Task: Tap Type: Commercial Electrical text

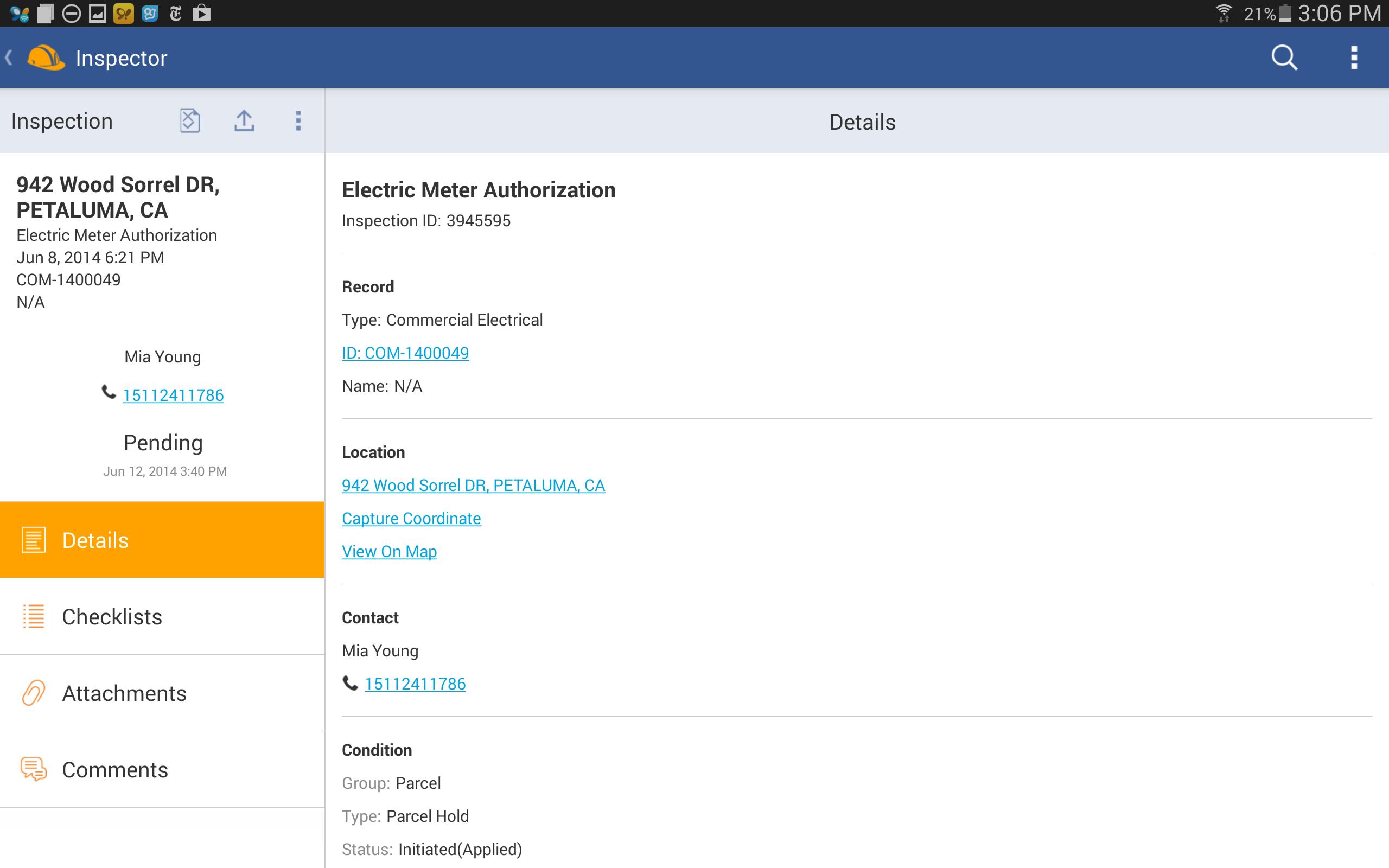Action: pyautogui.click(x=442, y=320)
